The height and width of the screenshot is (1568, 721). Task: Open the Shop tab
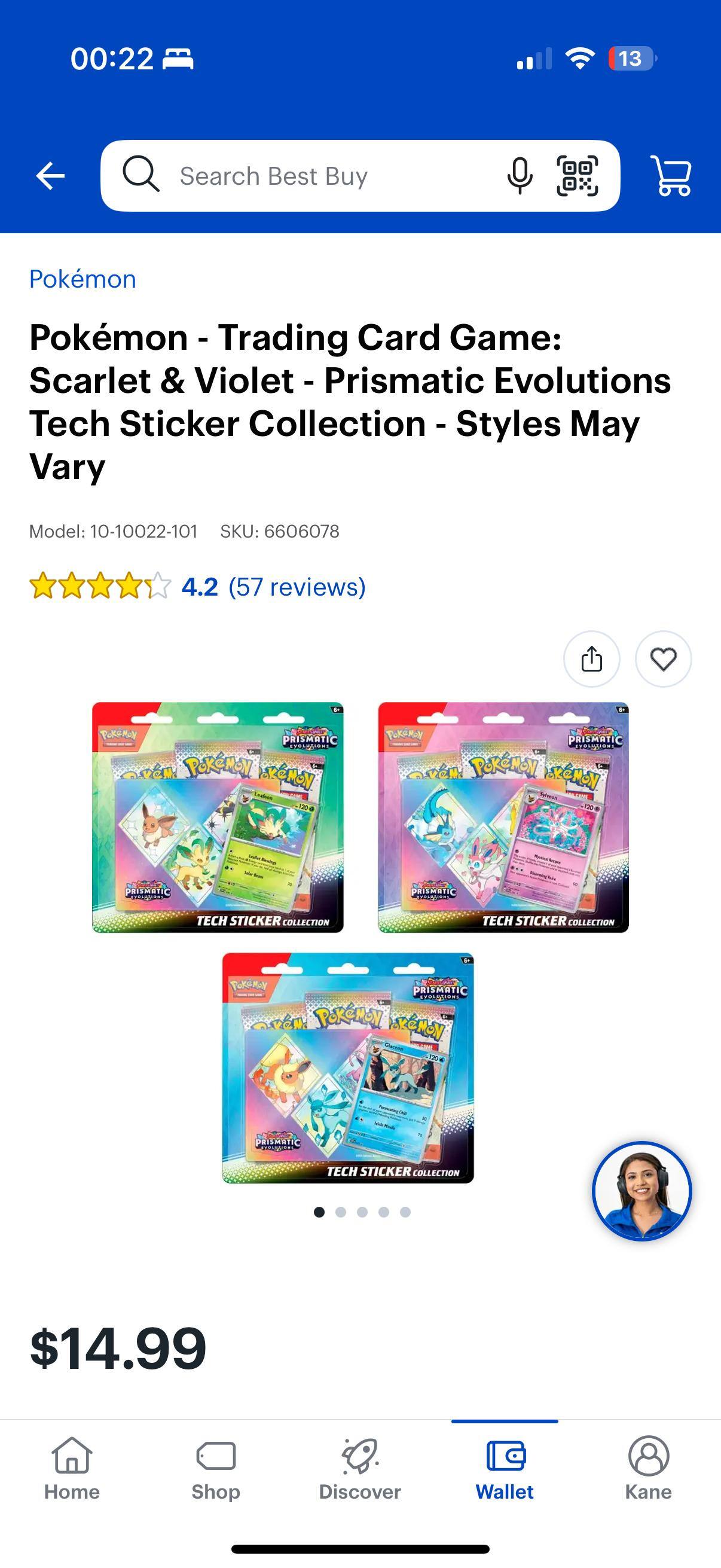pos(216,1469)
